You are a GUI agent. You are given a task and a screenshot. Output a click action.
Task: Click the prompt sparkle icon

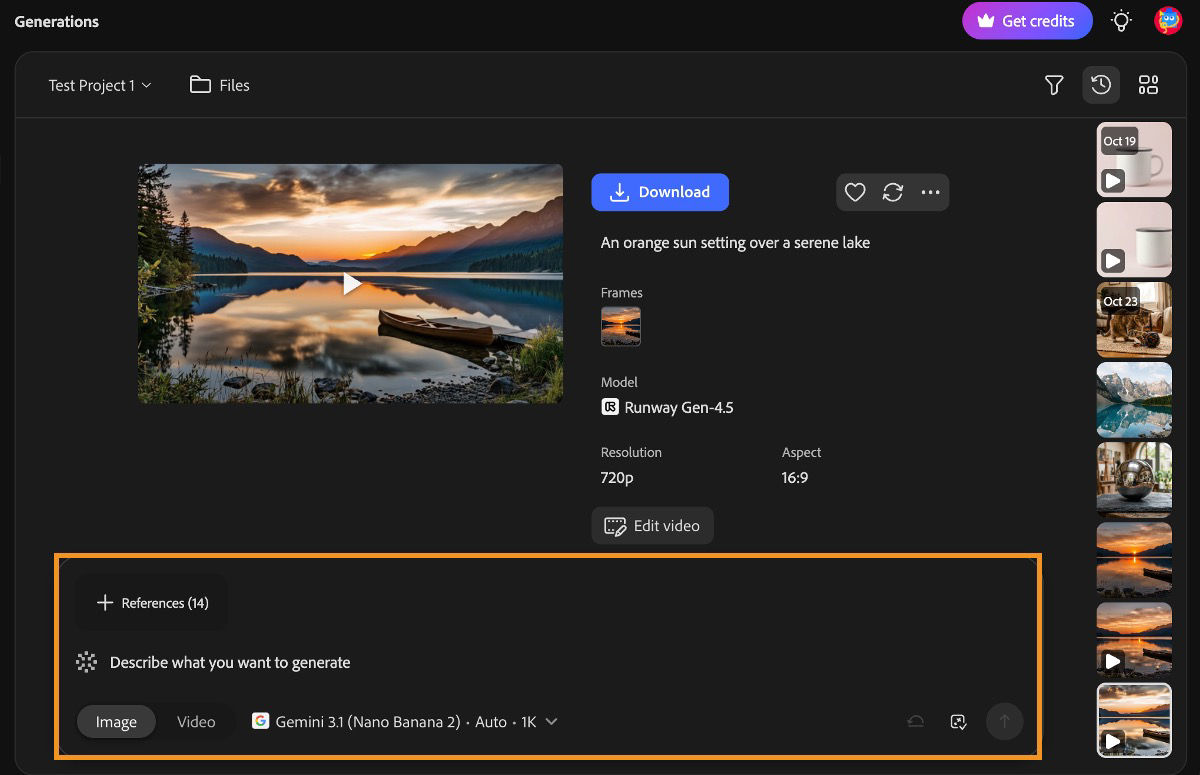(86, 662)
